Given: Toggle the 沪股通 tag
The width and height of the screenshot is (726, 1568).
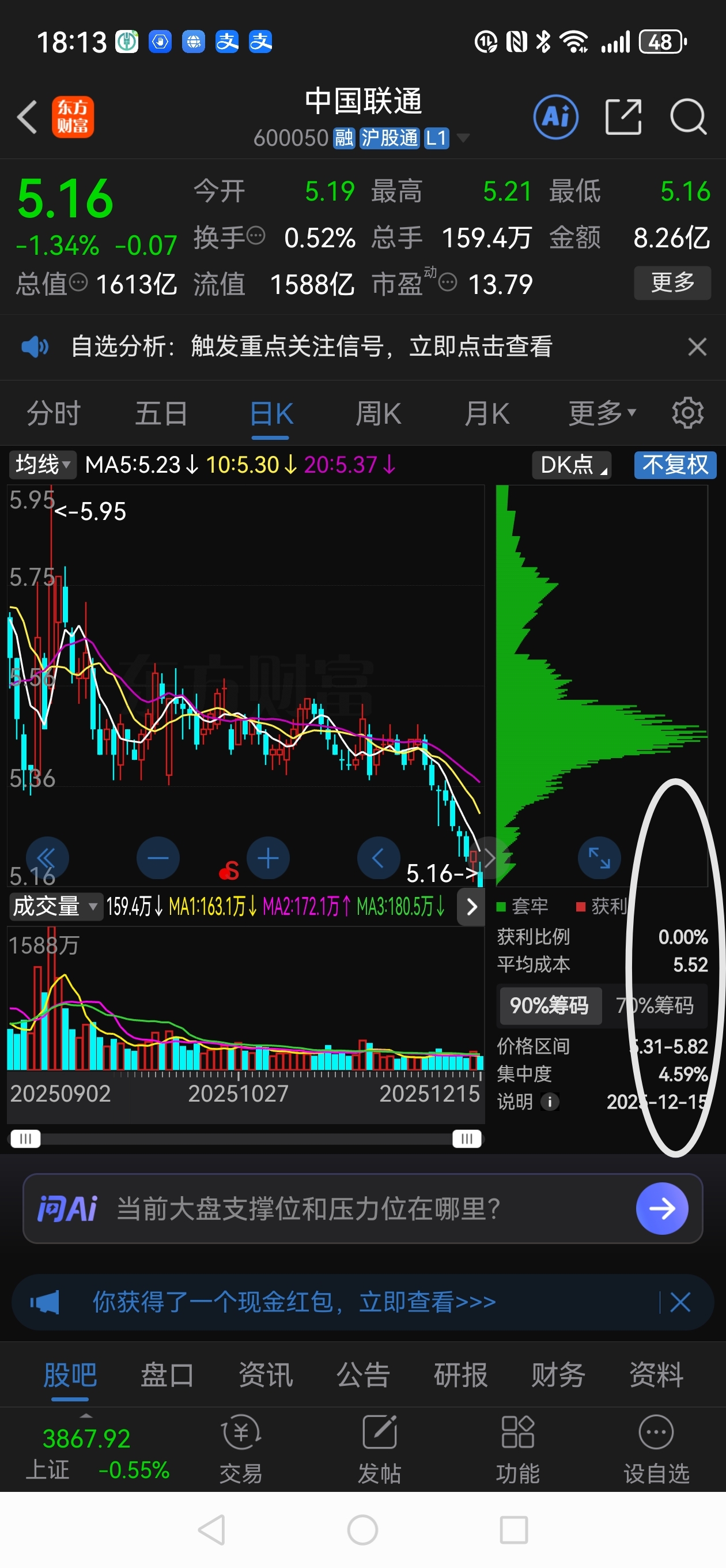Looking at the screenshot, I should 389,138.
